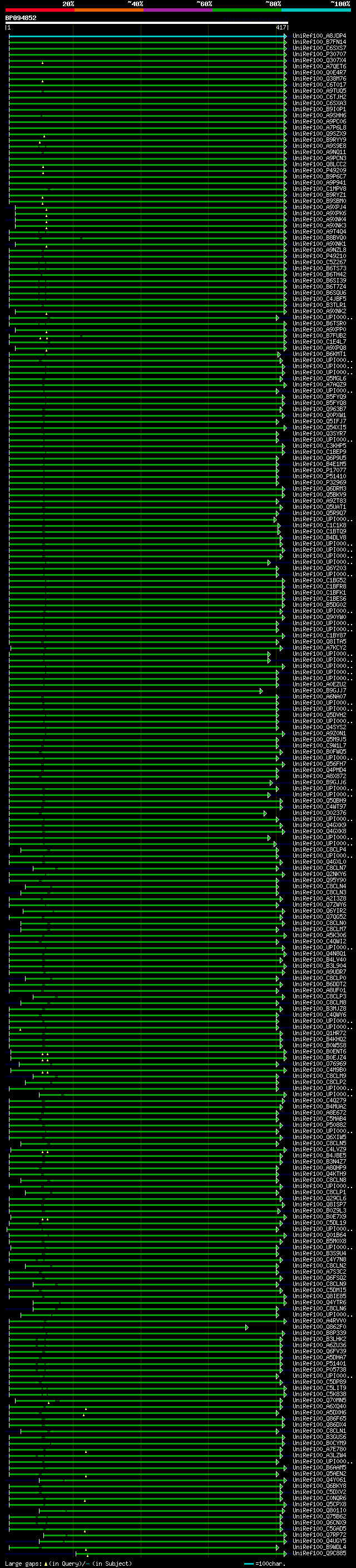Click the UniRef100_A7P6L8 entry
The image size is (356, 1568).
(319, 128)
